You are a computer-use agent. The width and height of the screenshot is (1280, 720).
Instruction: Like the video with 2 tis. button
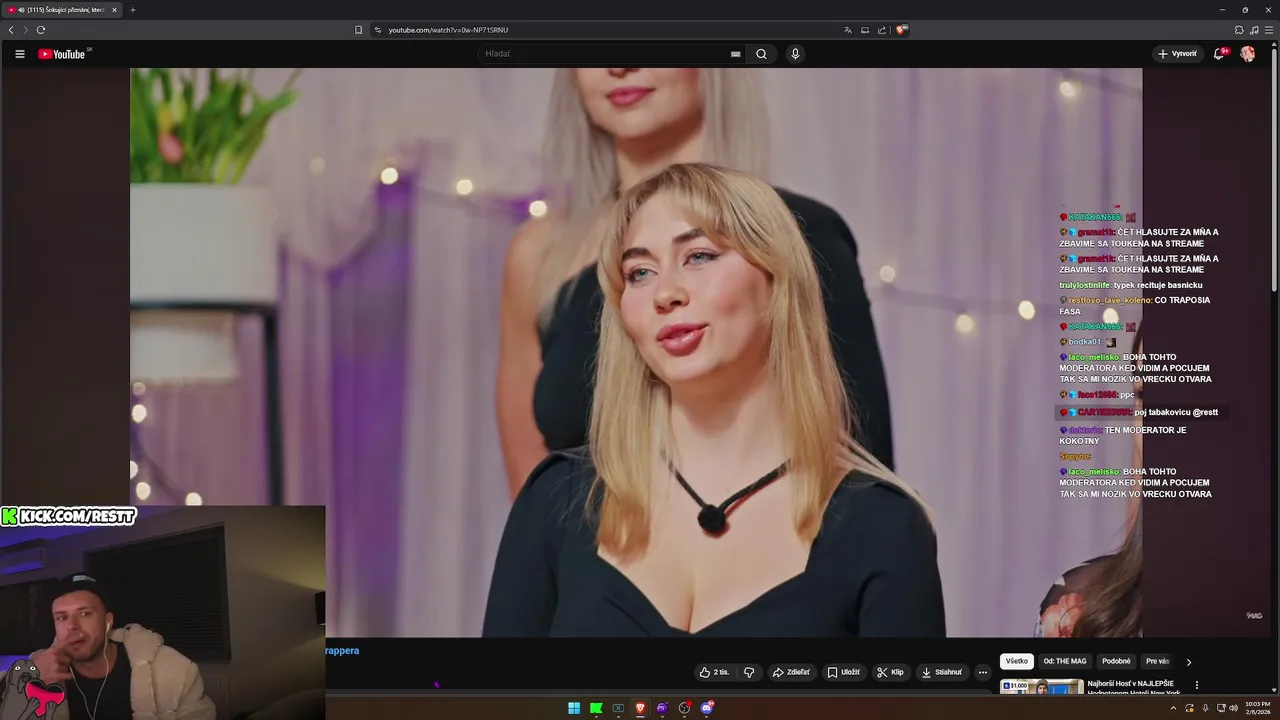tap(714, 672)
